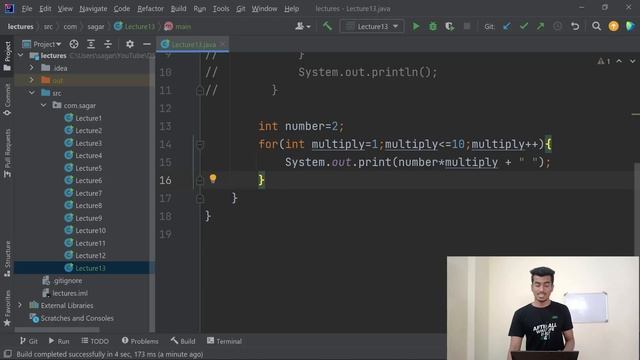Jump to previous highlighted error arrow
This screenshot has width=640, height=360.
619,61
